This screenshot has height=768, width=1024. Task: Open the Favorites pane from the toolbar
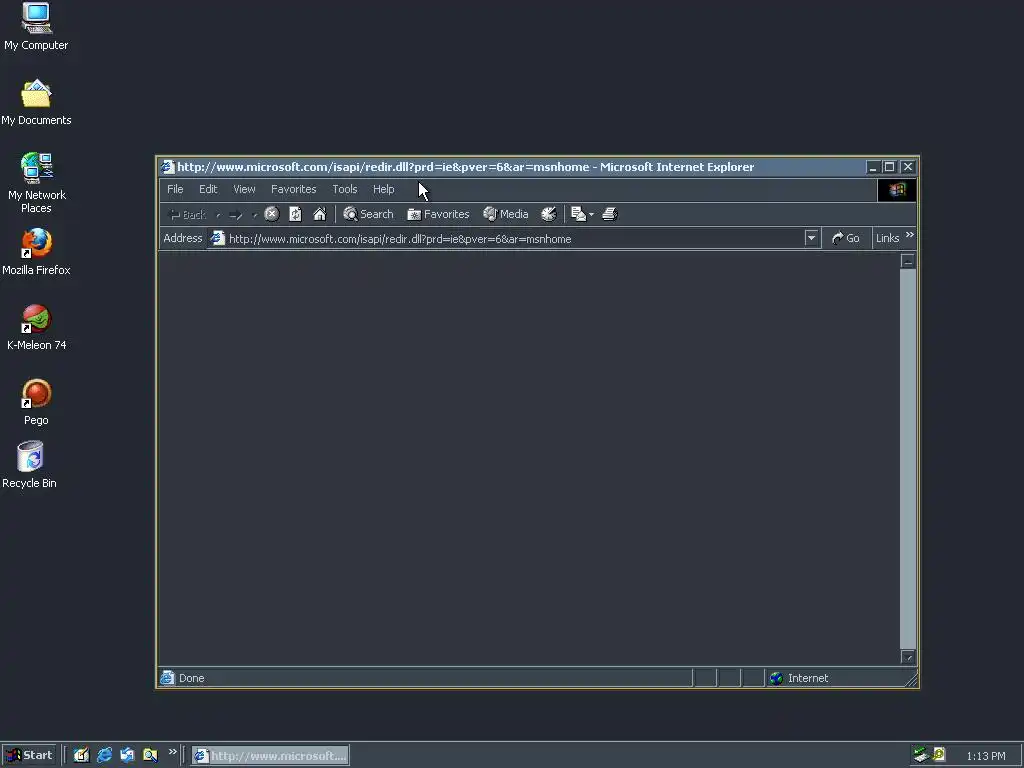point(438,214)
